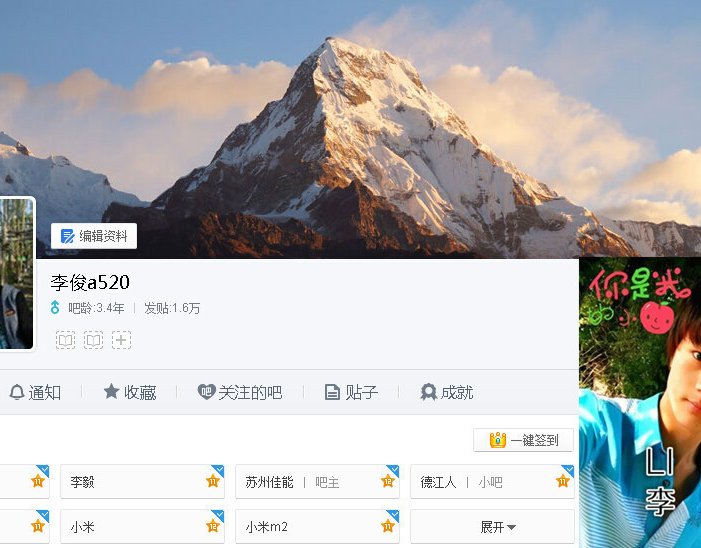This screenshot has width=701, height=548.
Task: Click the document icon beside 贴子
Action: (332, 392)
